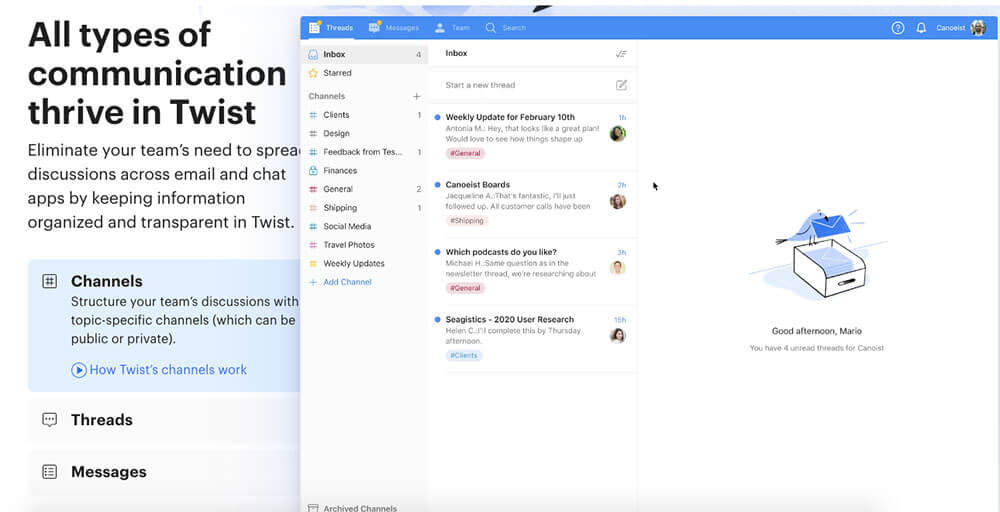Viewport: 1000px width, 512px height.
Task: Open Weekly Update for February 10th thread
Action: tap(533, 137)
